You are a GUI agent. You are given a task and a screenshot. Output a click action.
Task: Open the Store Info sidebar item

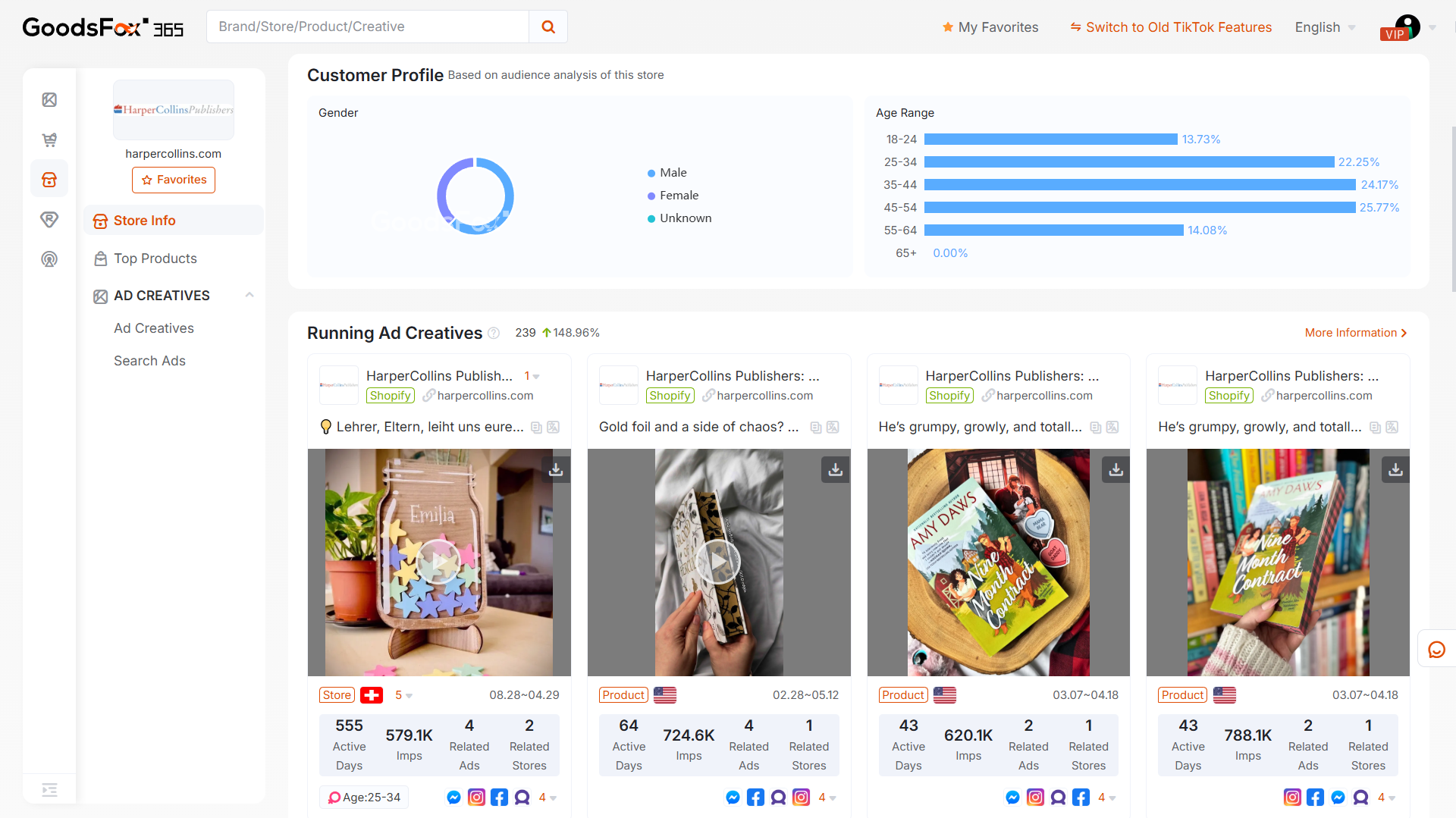pyautogui.click(x=174, y=221)
